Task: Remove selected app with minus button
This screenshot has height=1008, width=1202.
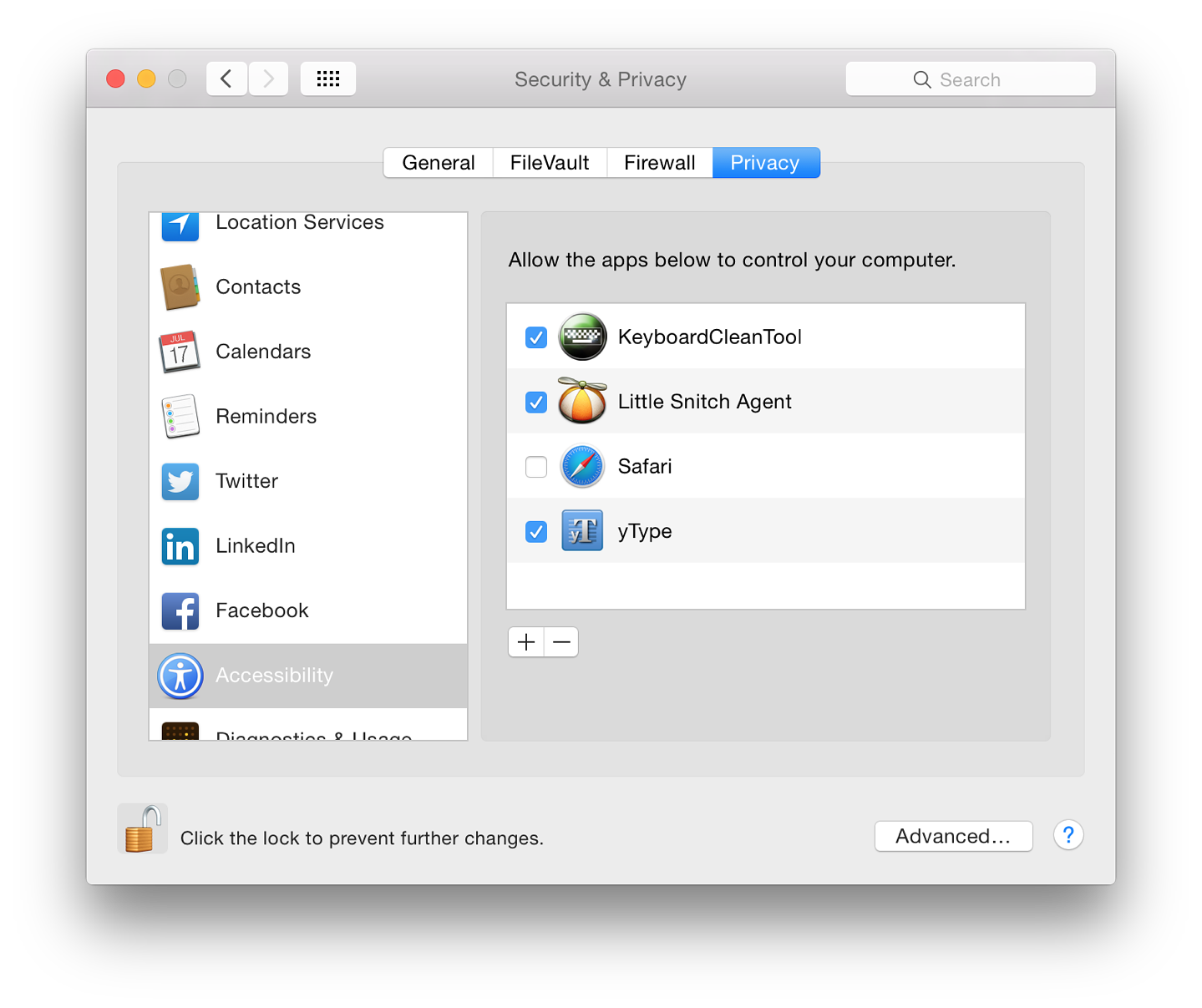Action: 561,642
